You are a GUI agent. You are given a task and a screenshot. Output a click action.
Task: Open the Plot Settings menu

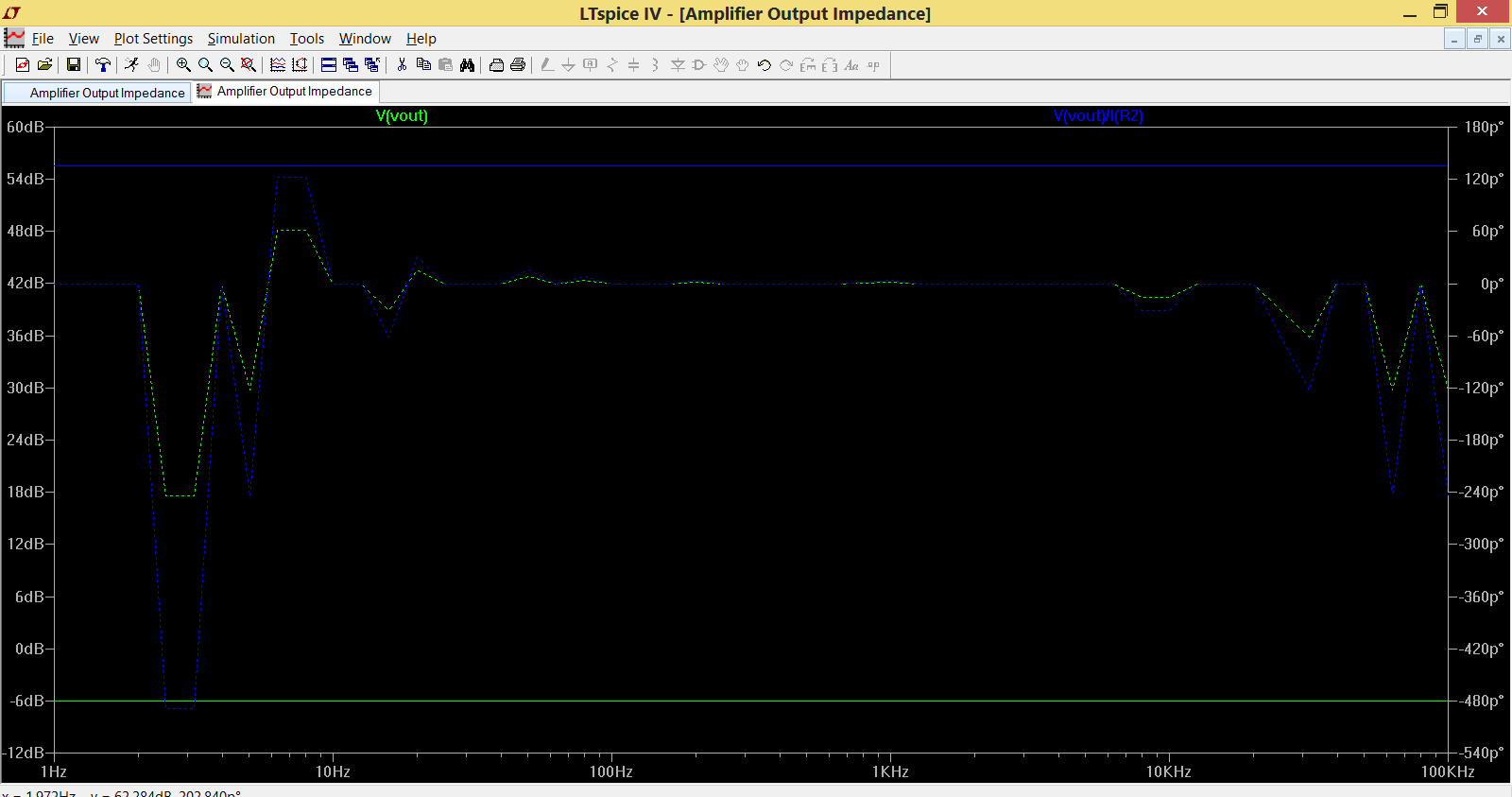coord(153,39)
